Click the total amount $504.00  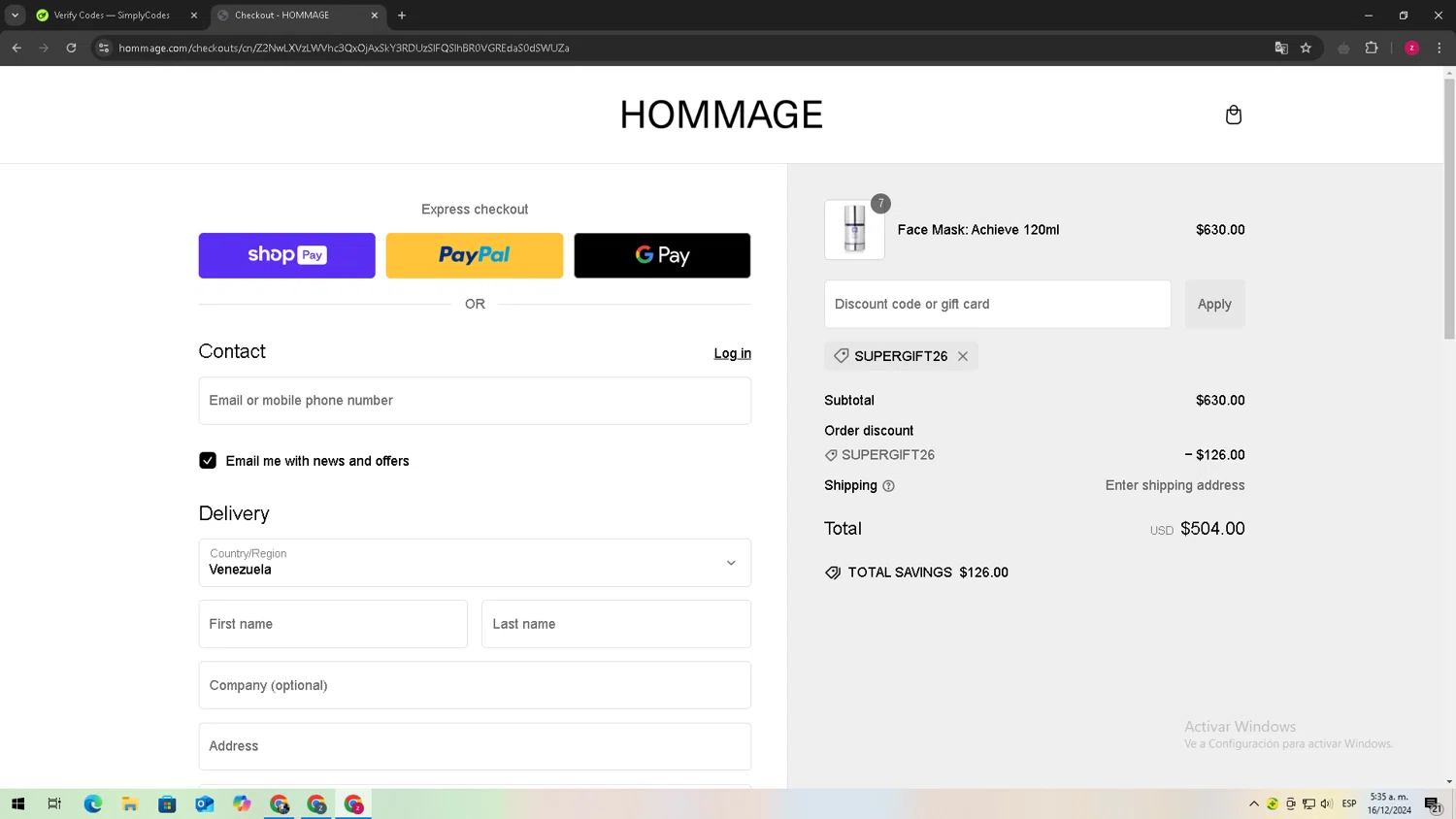[1212, 529]
